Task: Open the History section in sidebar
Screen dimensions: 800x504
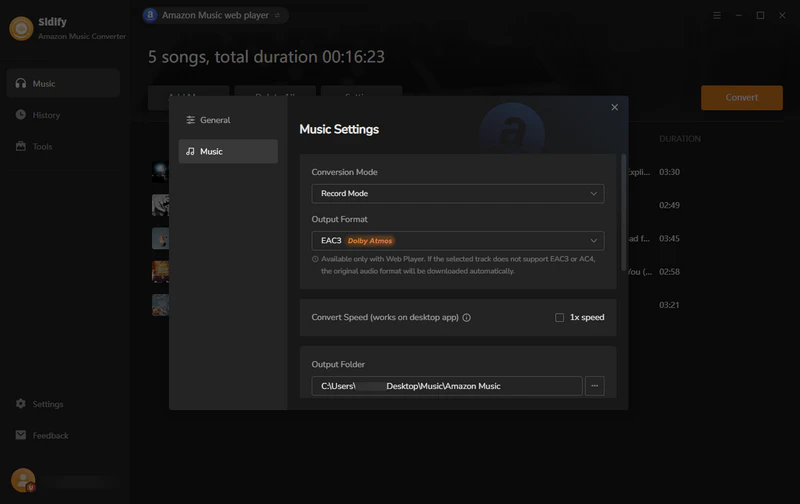Action: [x=63, y=115]
